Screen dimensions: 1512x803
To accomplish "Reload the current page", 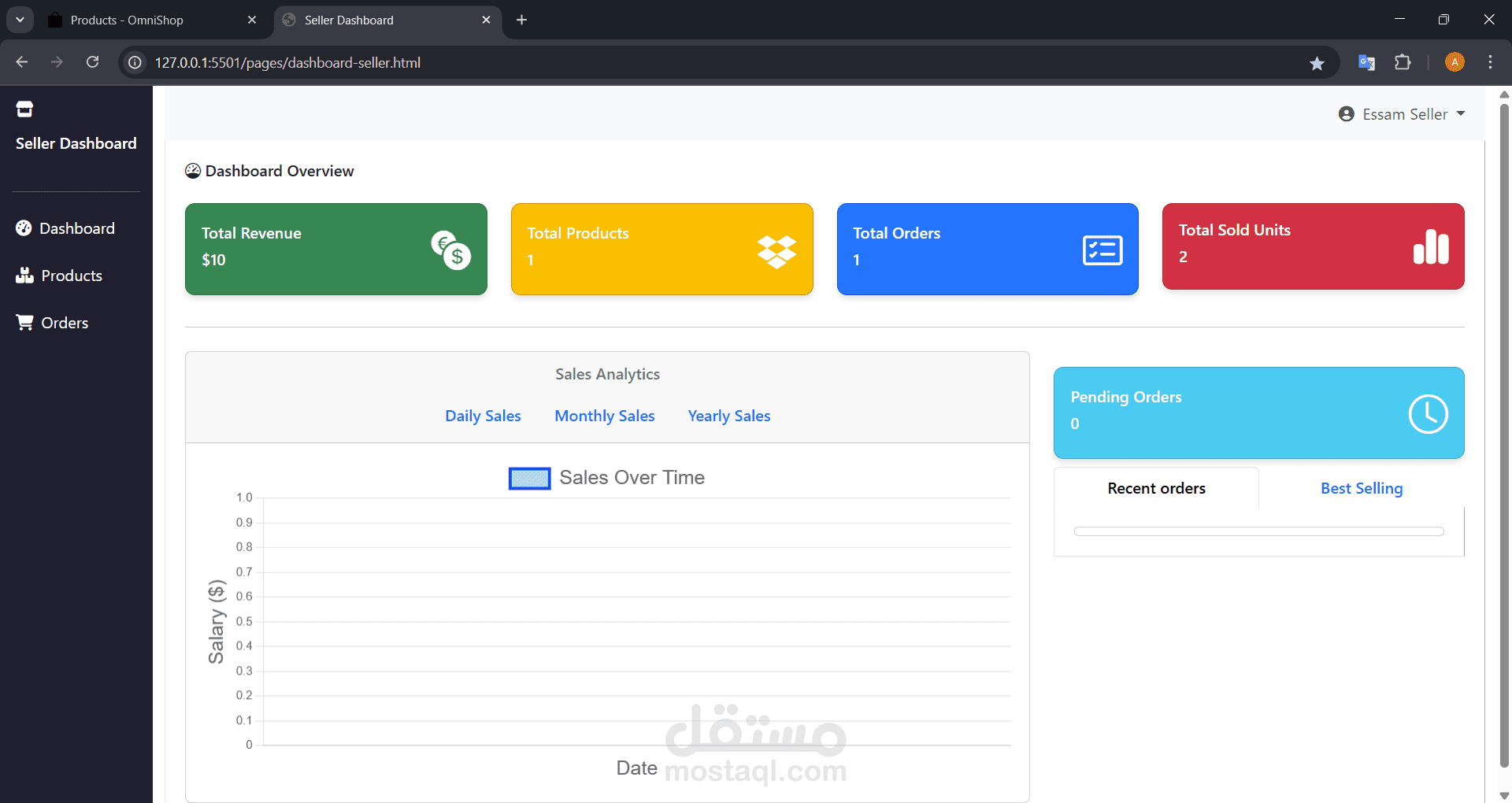I will 93,62.
